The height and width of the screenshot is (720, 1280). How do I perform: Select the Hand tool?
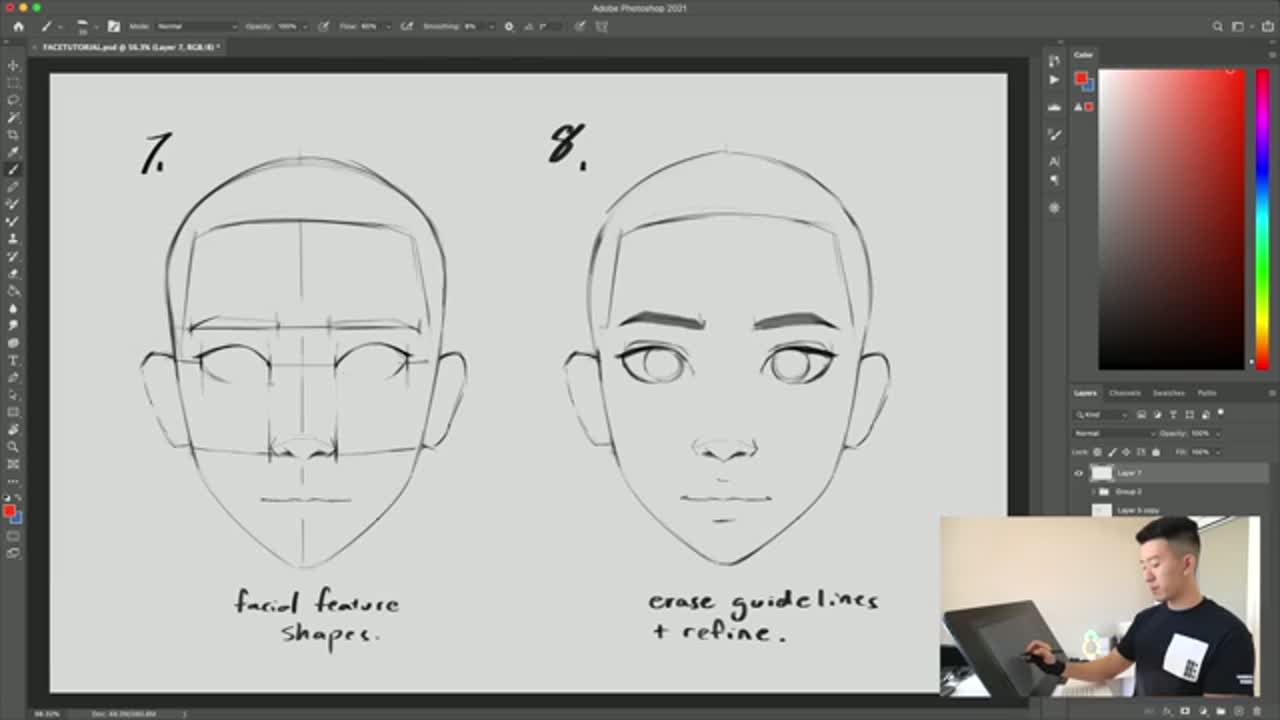[13, 430]
